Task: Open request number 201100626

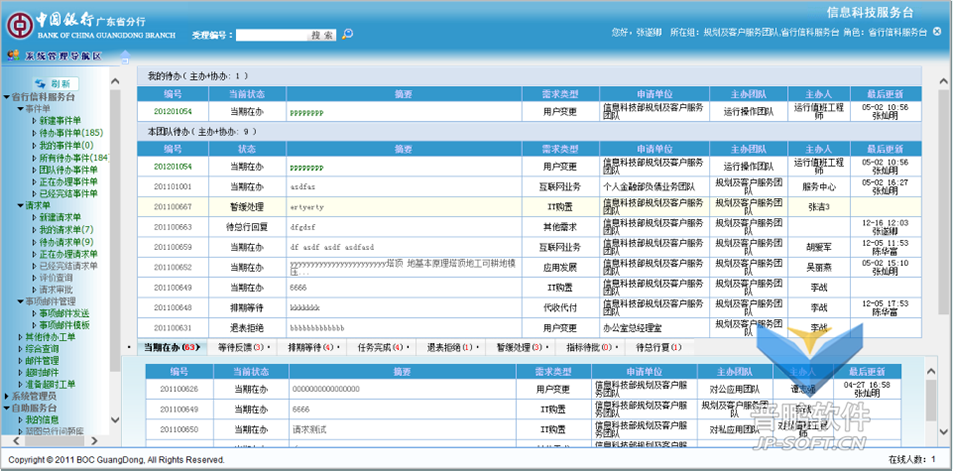Action: coord(179,389)
